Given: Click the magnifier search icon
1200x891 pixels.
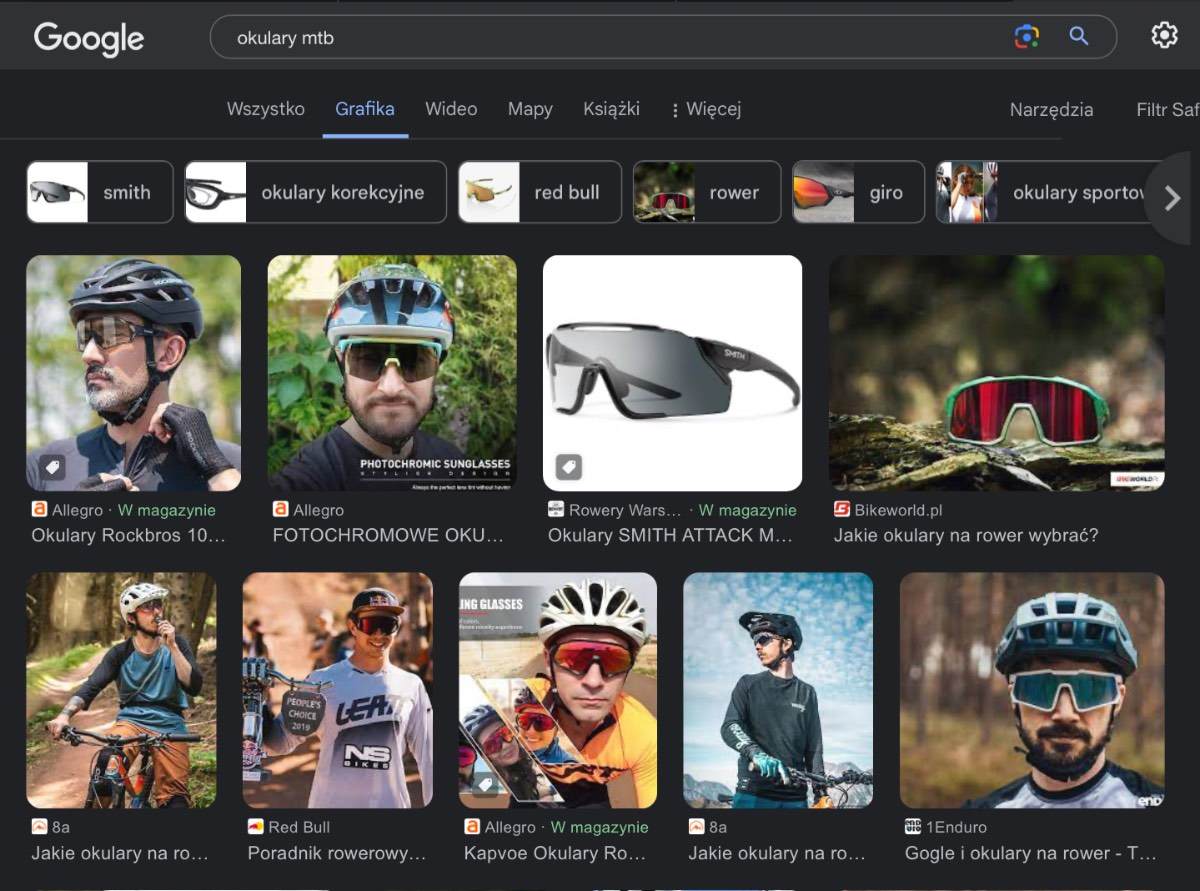Looking at the screenshot, I should (x=1078, y=37).
